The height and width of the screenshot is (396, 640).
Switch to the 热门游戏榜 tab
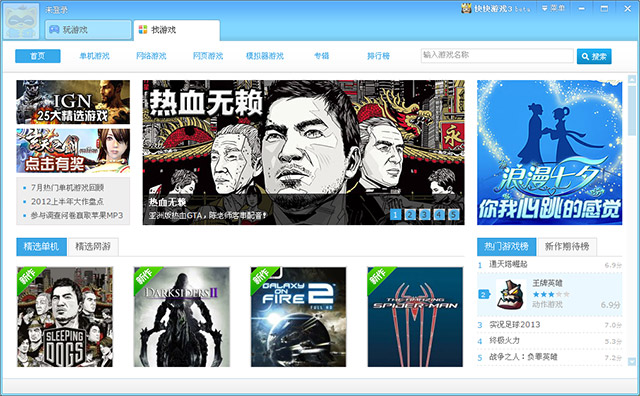507,247
